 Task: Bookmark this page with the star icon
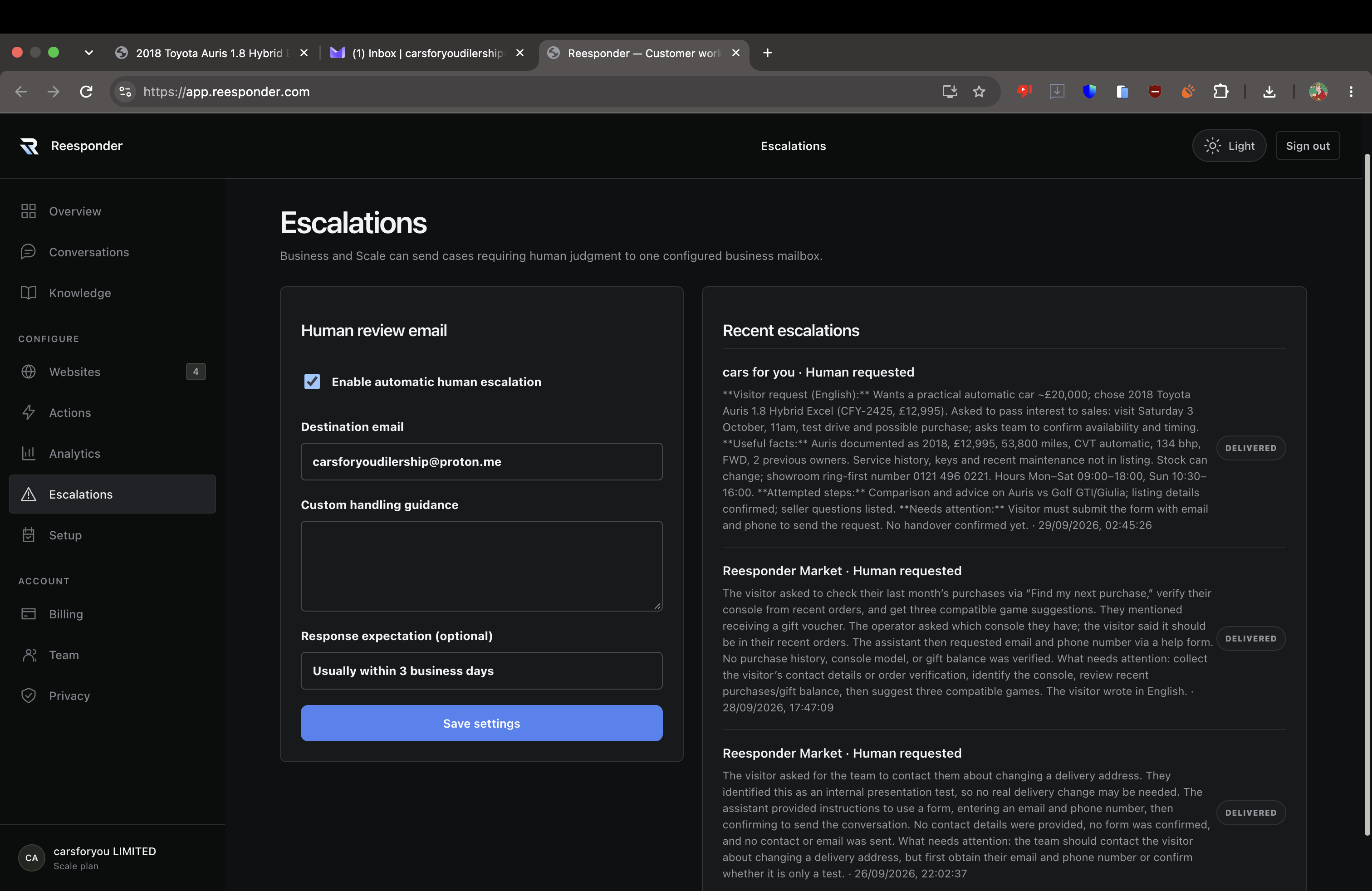click(979, 92)
